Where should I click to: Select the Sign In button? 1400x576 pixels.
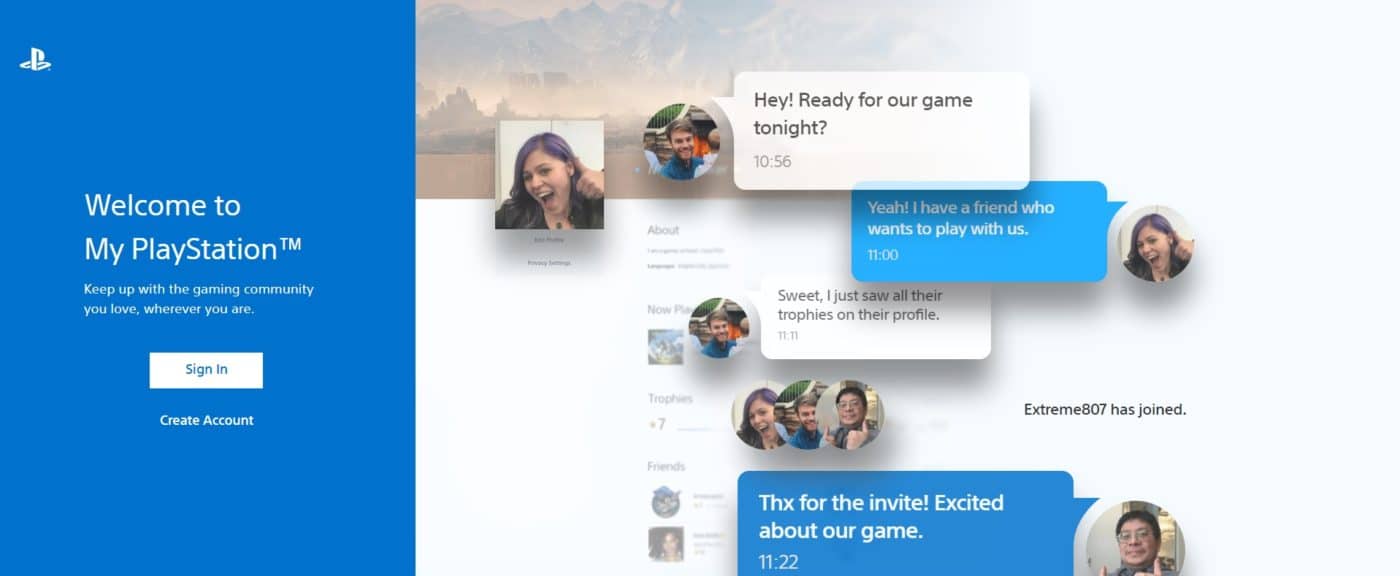point(205,370)
